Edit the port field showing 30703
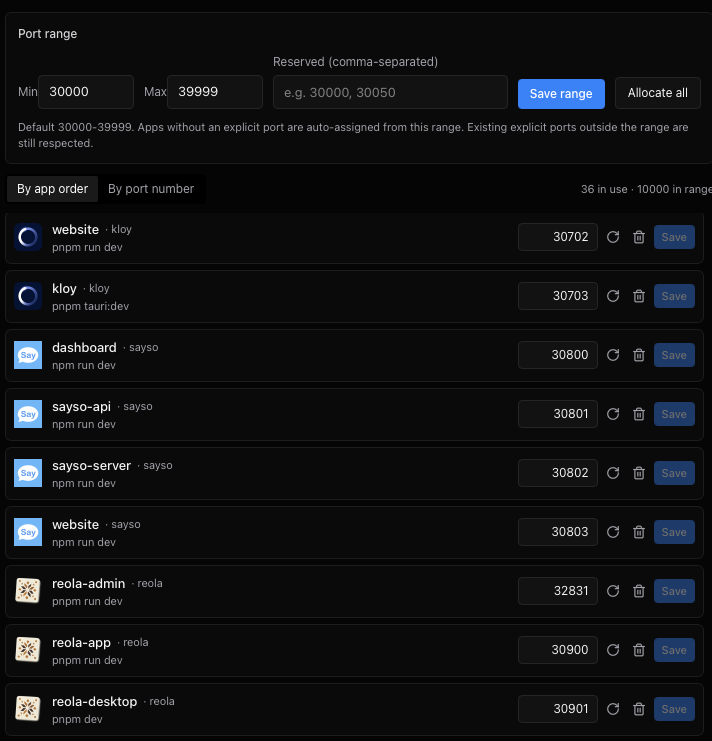This screenshot has height=741, width=712. point(558,296)
